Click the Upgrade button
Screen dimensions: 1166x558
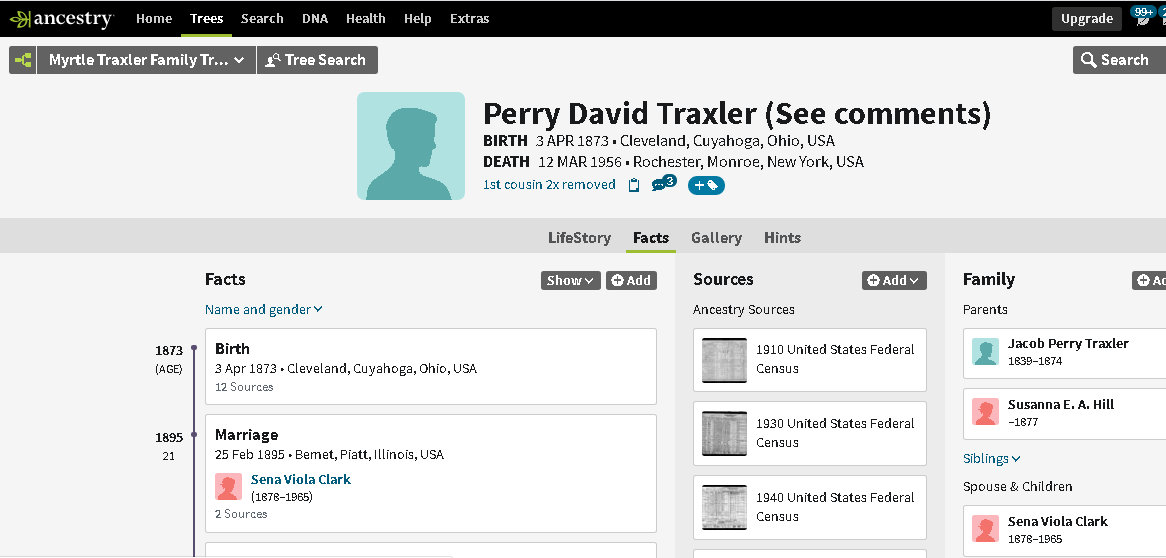tap(1086, 18)
